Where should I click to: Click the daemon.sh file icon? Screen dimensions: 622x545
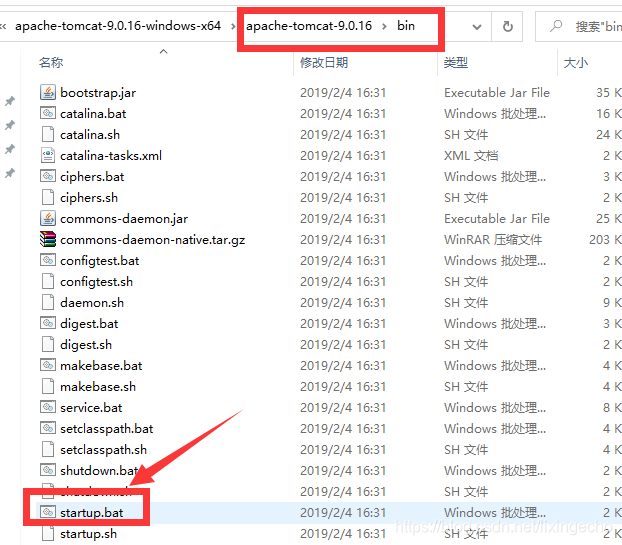[x=48, y=303]
